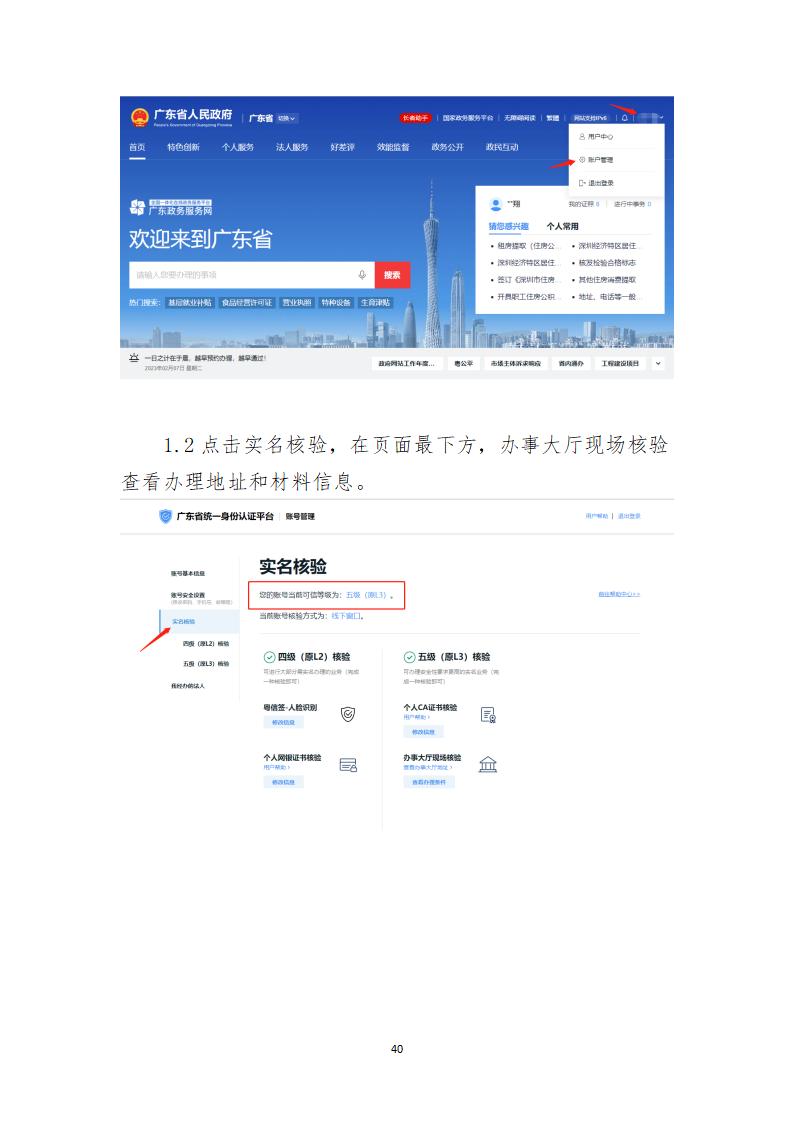Click the 线下窗口 verification method link
This screenshot has height=1122, width=793.
tap(346, 615)
